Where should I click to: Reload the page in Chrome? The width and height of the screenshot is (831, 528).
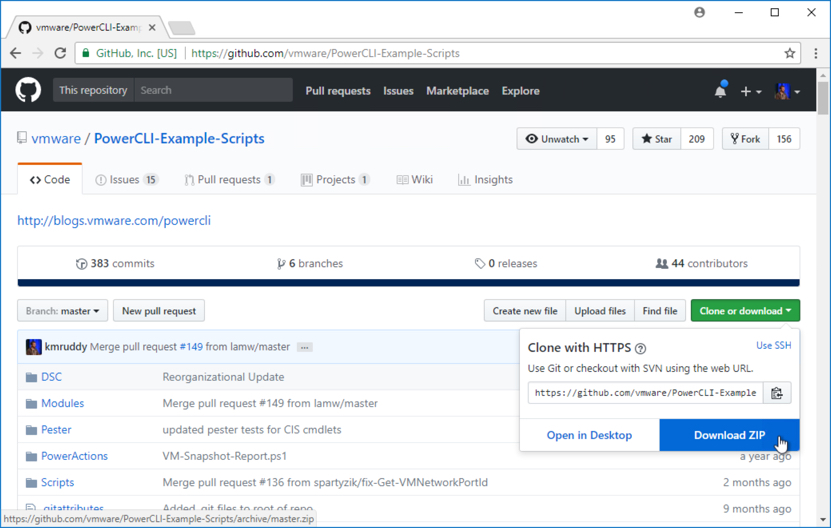pyautogui.click(x=60, y=53)
